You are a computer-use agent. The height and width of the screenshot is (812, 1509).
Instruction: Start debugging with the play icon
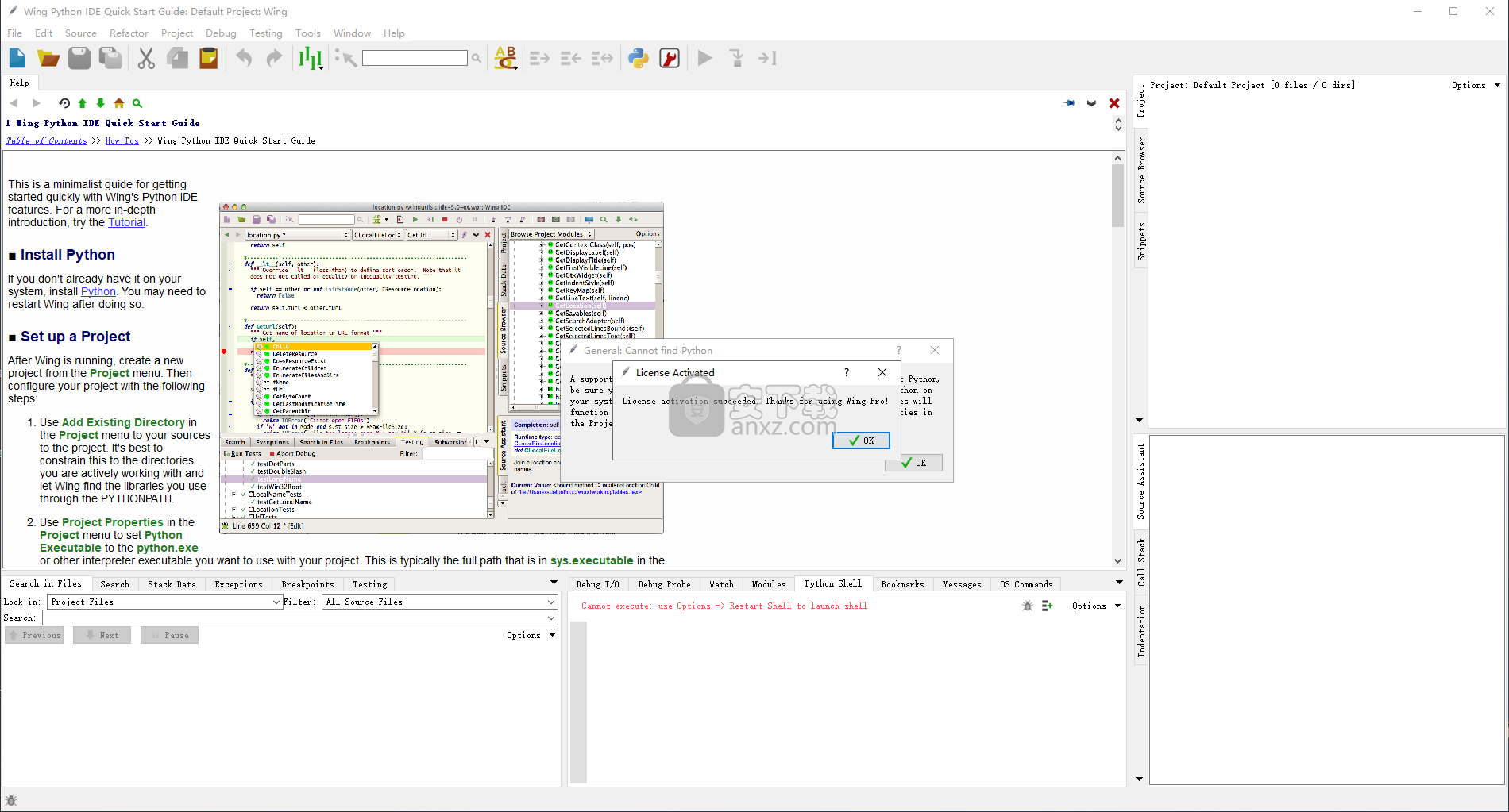click(x=704, y=58)
